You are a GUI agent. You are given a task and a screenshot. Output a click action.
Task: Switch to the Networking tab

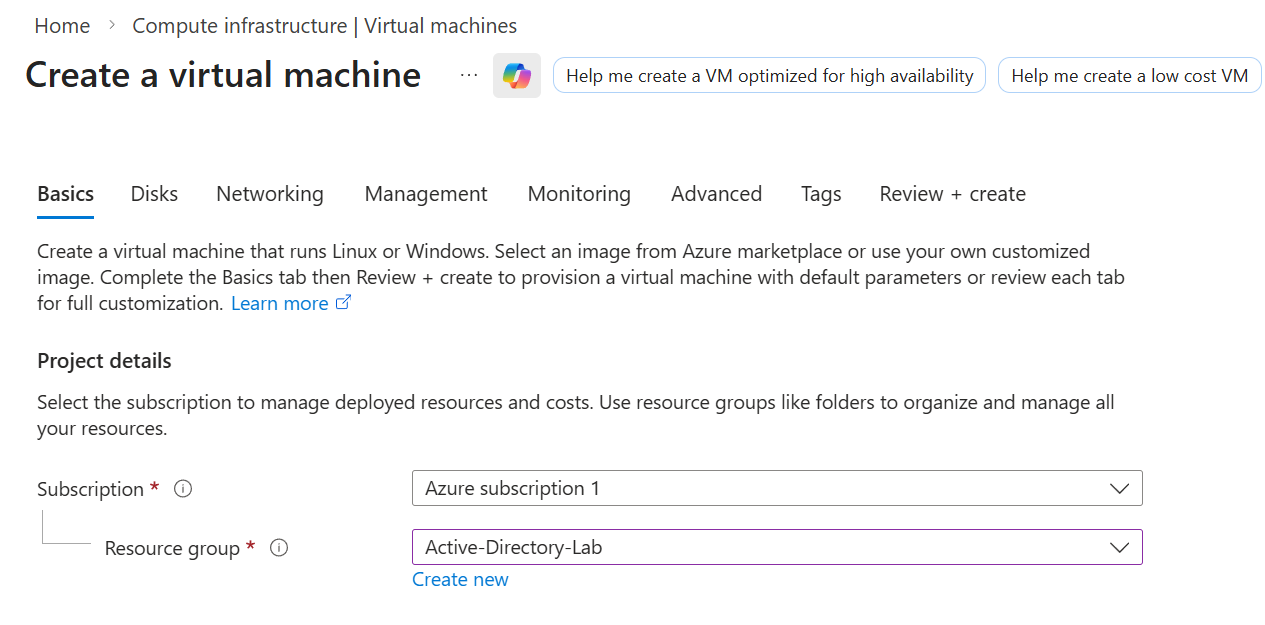point(270,194)
